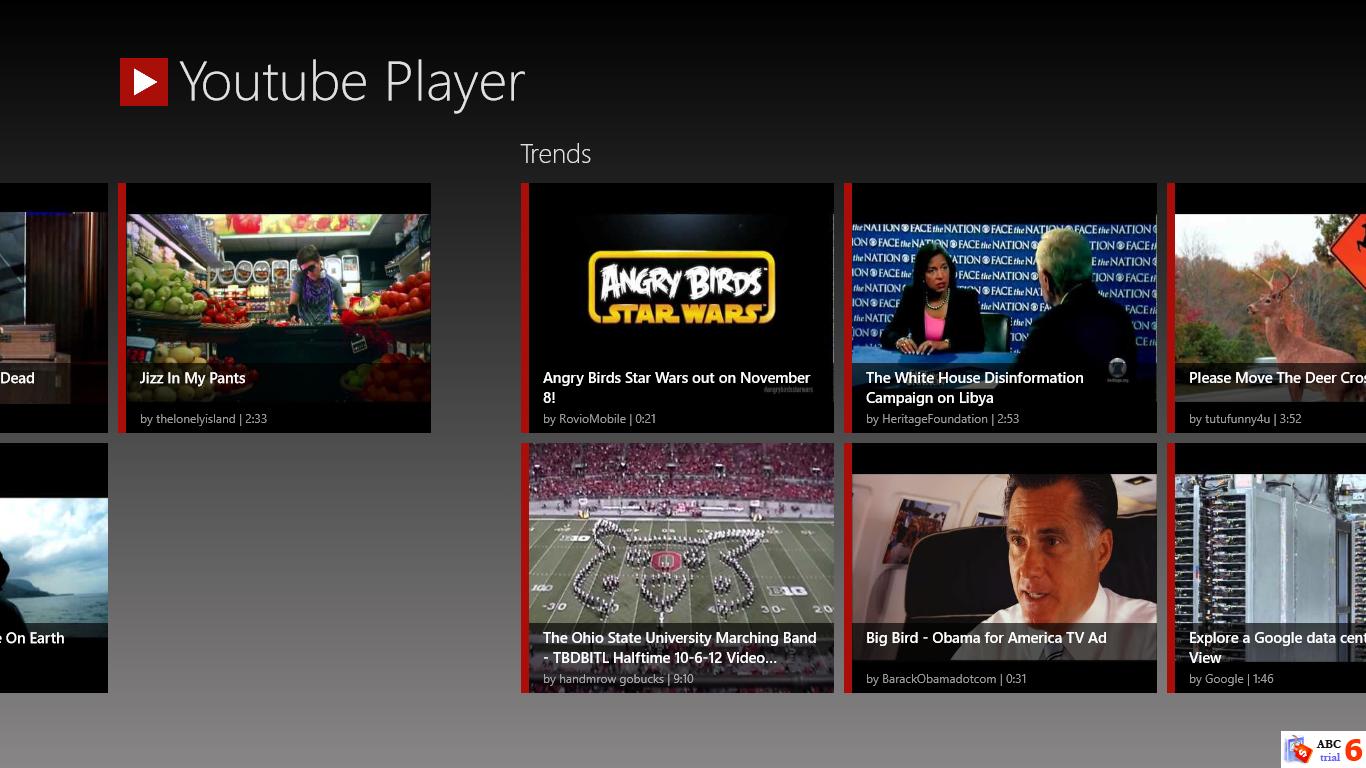Click 'by RovioMobile | 0:21' caption
The width and height of the screenshot is (1366, 768).
click(599, 419)
